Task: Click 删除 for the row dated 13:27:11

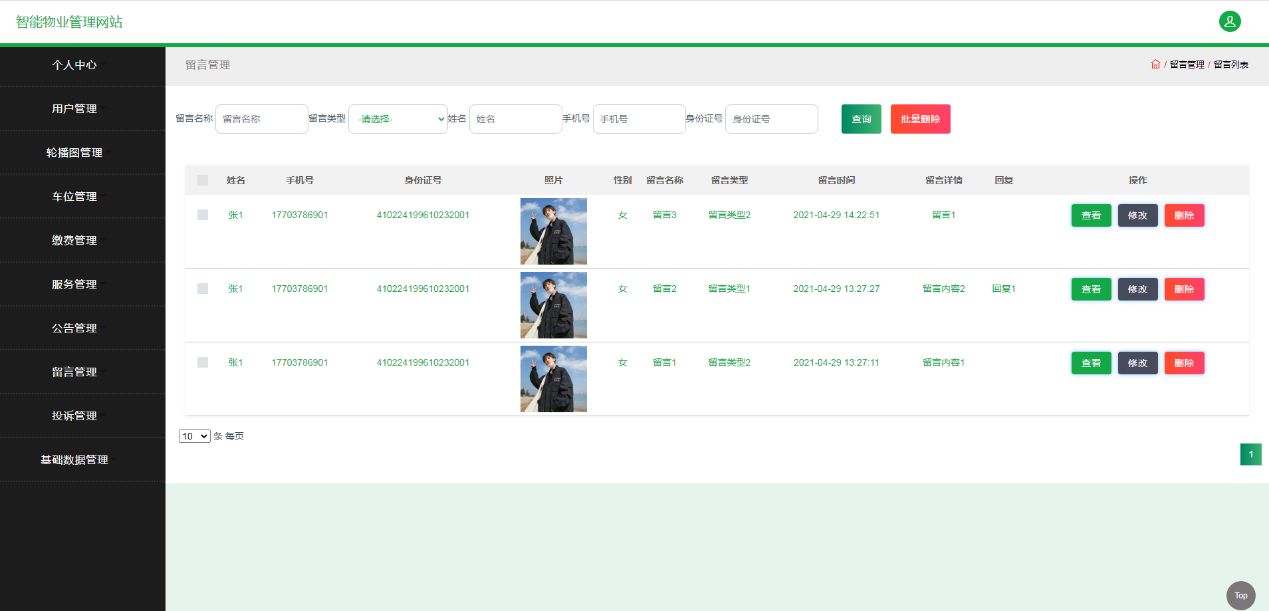Action: [x=1184, y=363]
